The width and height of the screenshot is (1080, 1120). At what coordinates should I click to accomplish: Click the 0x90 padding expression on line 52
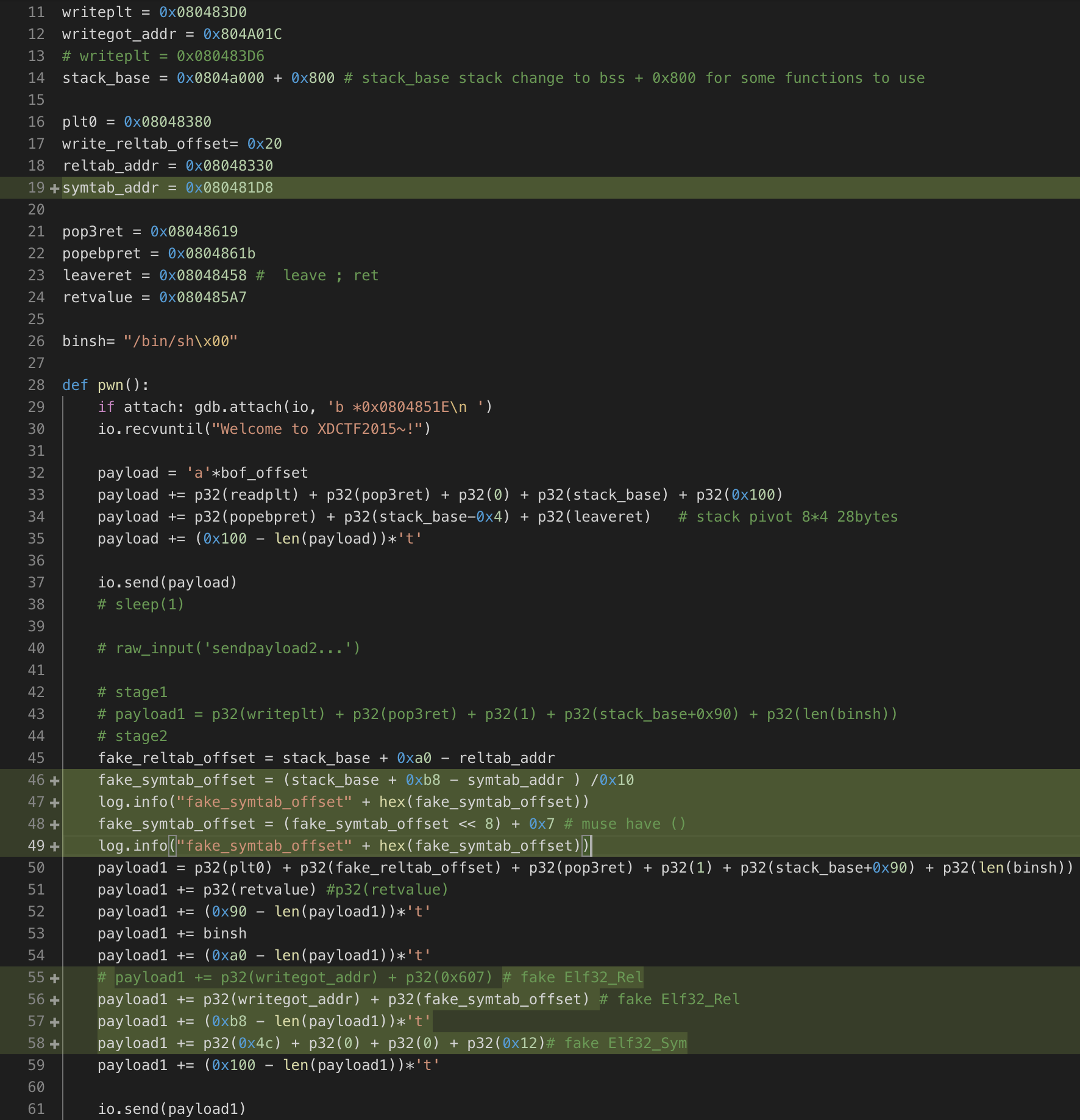coord(318,912)
